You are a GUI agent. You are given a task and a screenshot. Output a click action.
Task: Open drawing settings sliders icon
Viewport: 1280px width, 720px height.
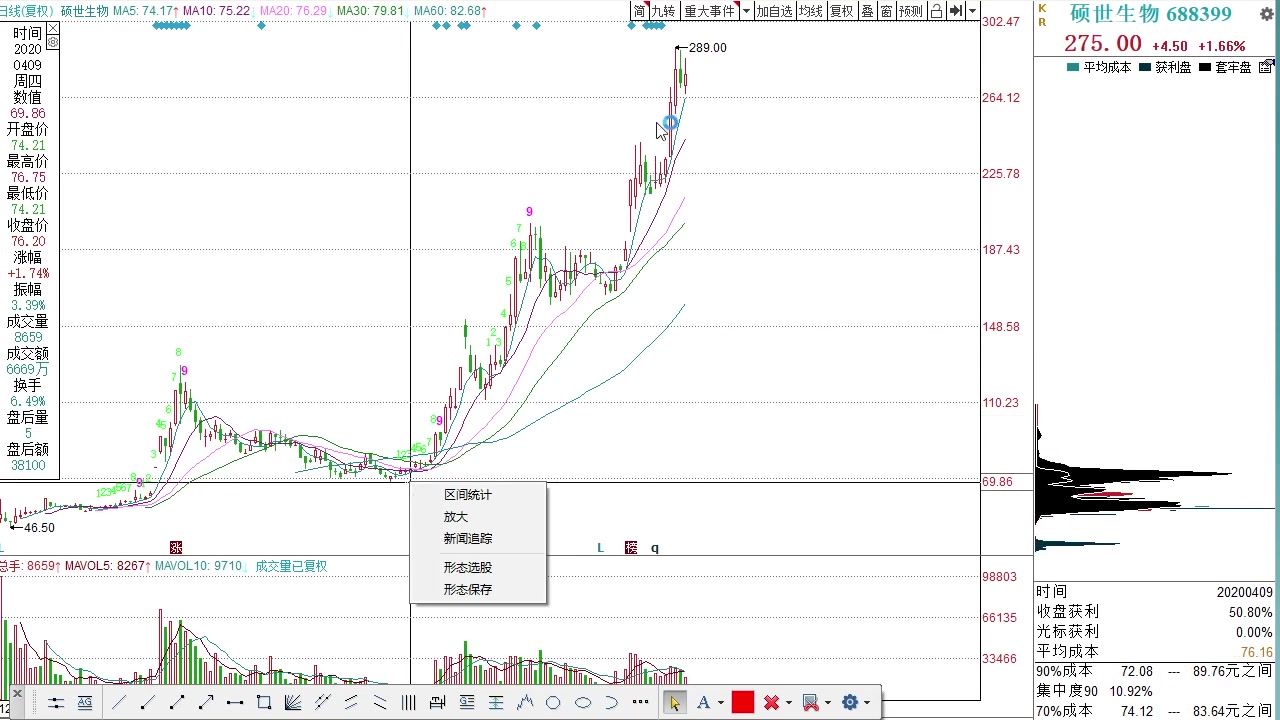(x=55, y=703)
